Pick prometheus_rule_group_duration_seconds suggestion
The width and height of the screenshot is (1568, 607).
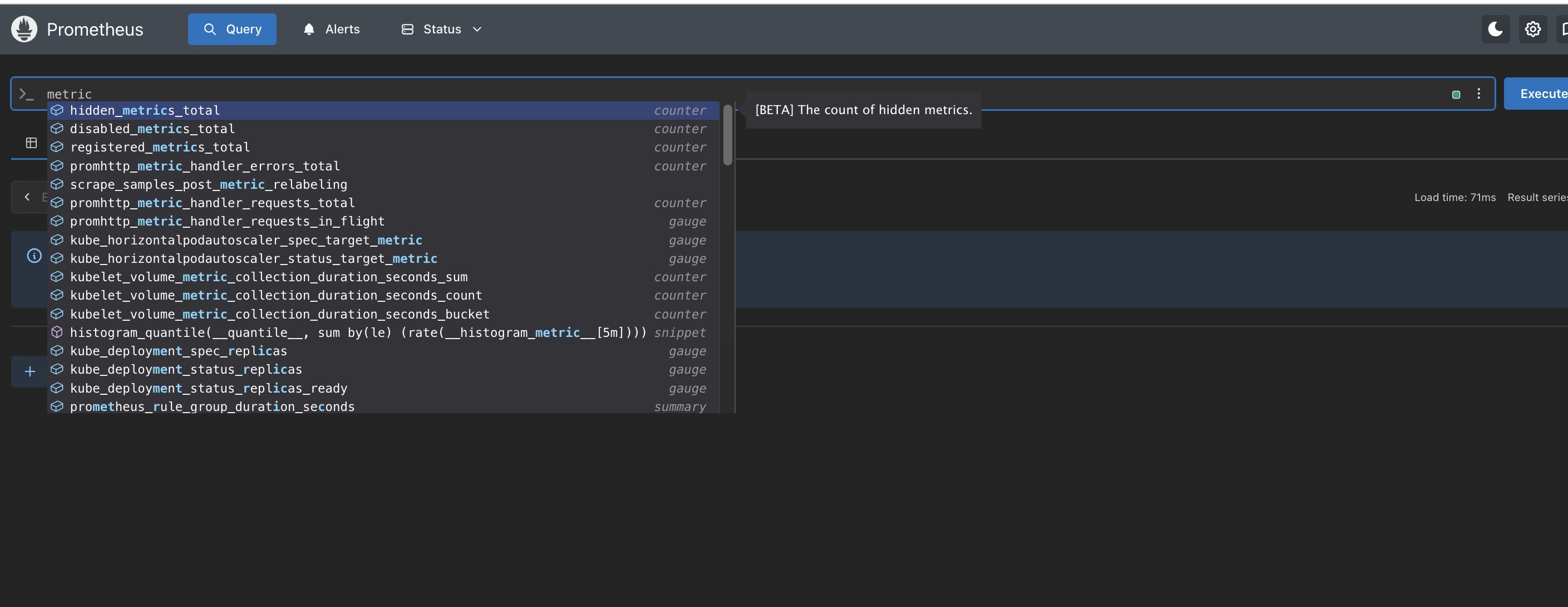click(383, 407)
